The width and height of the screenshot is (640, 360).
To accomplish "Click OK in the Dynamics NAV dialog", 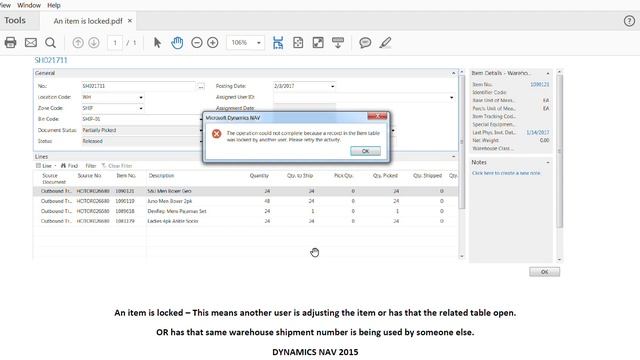I will (365, 151).
